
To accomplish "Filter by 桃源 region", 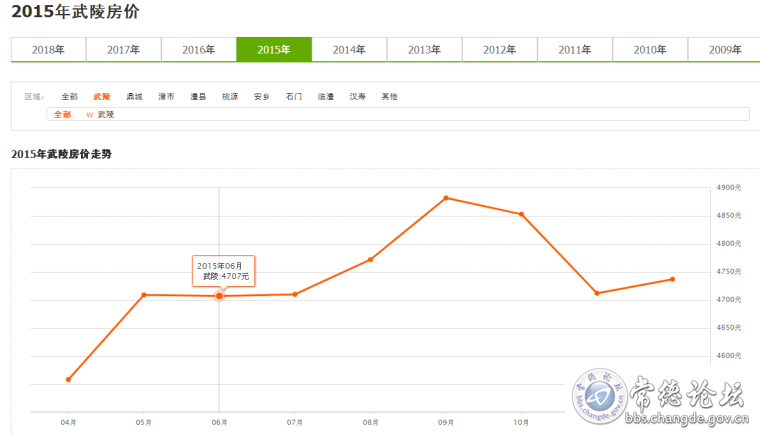I will pyautogui.click(x=230, y=97).
